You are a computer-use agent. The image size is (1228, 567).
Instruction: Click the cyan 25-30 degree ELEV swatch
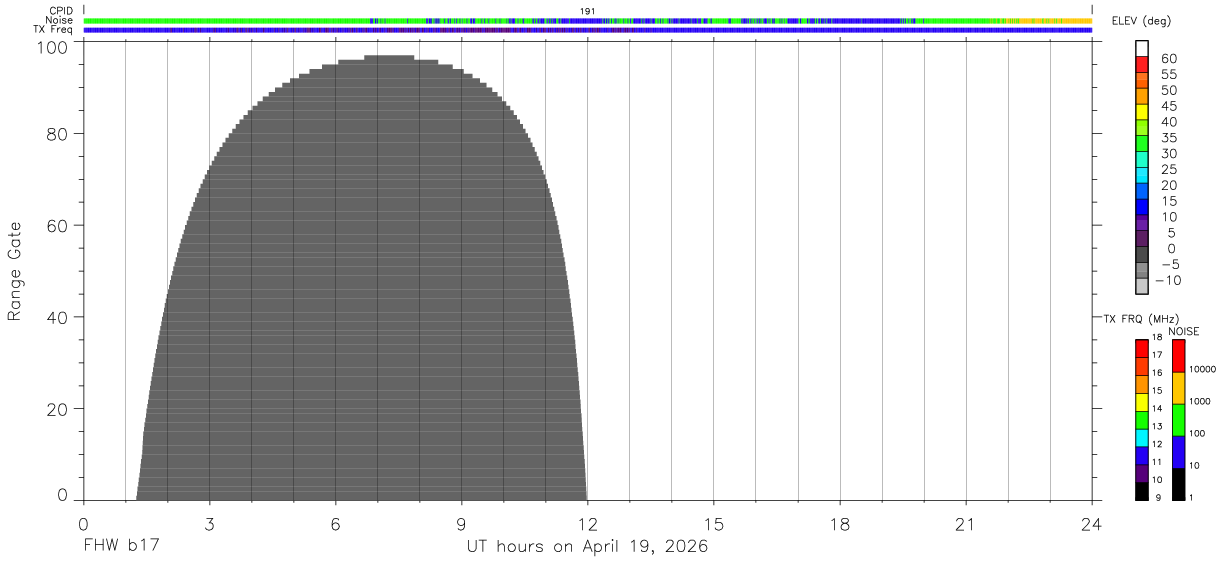pos(1142,160)
